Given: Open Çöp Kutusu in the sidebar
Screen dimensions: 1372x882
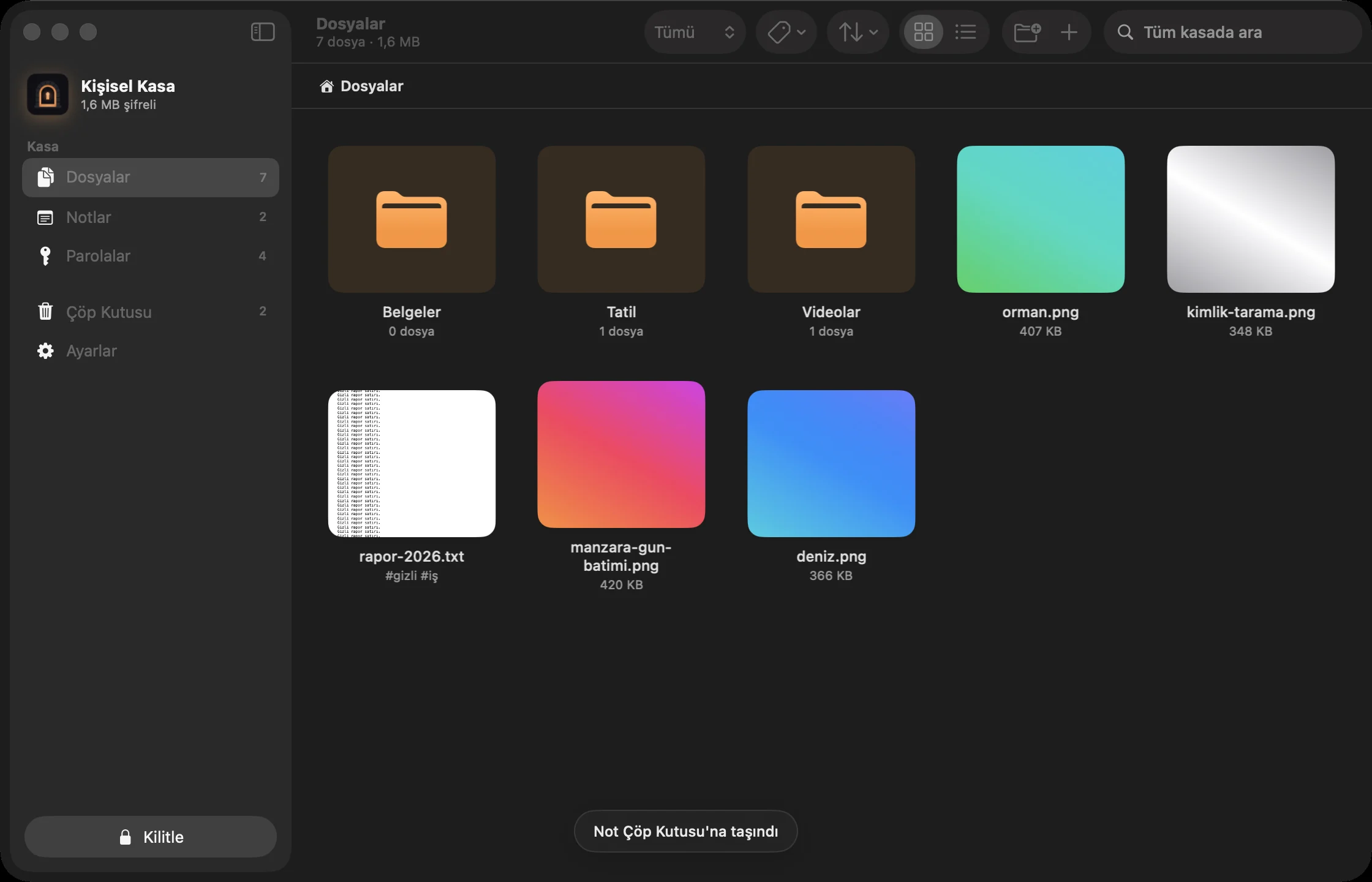Looking at the screenshot, I should [x=151, y=312].
